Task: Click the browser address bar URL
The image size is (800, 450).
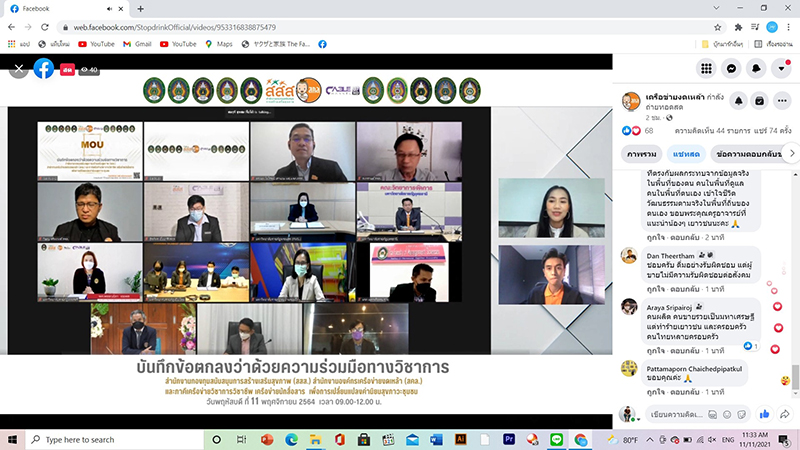Action: [174, 27]
